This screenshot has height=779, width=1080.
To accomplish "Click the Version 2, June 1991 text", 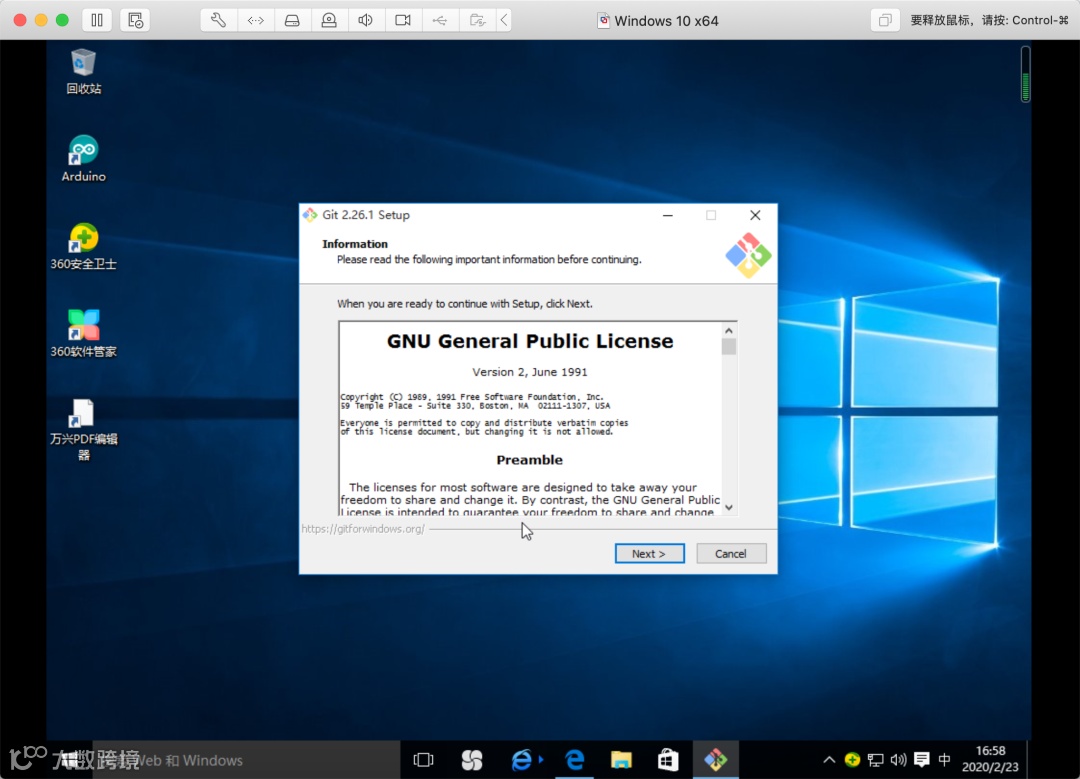I will [x=530, y=372].
